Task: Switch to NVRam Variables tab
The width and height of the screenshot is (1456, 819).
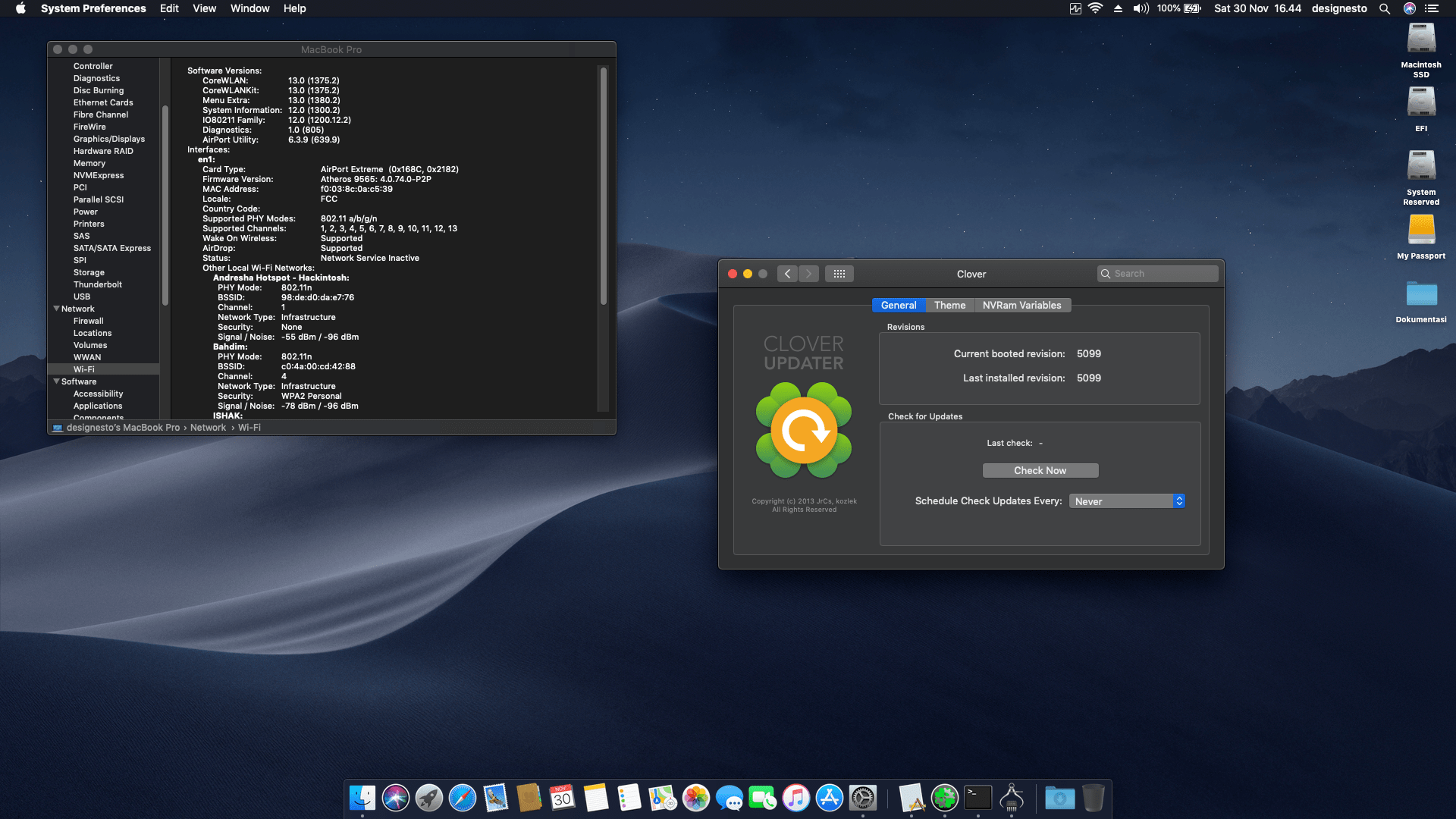Action: coord(1021,305)
